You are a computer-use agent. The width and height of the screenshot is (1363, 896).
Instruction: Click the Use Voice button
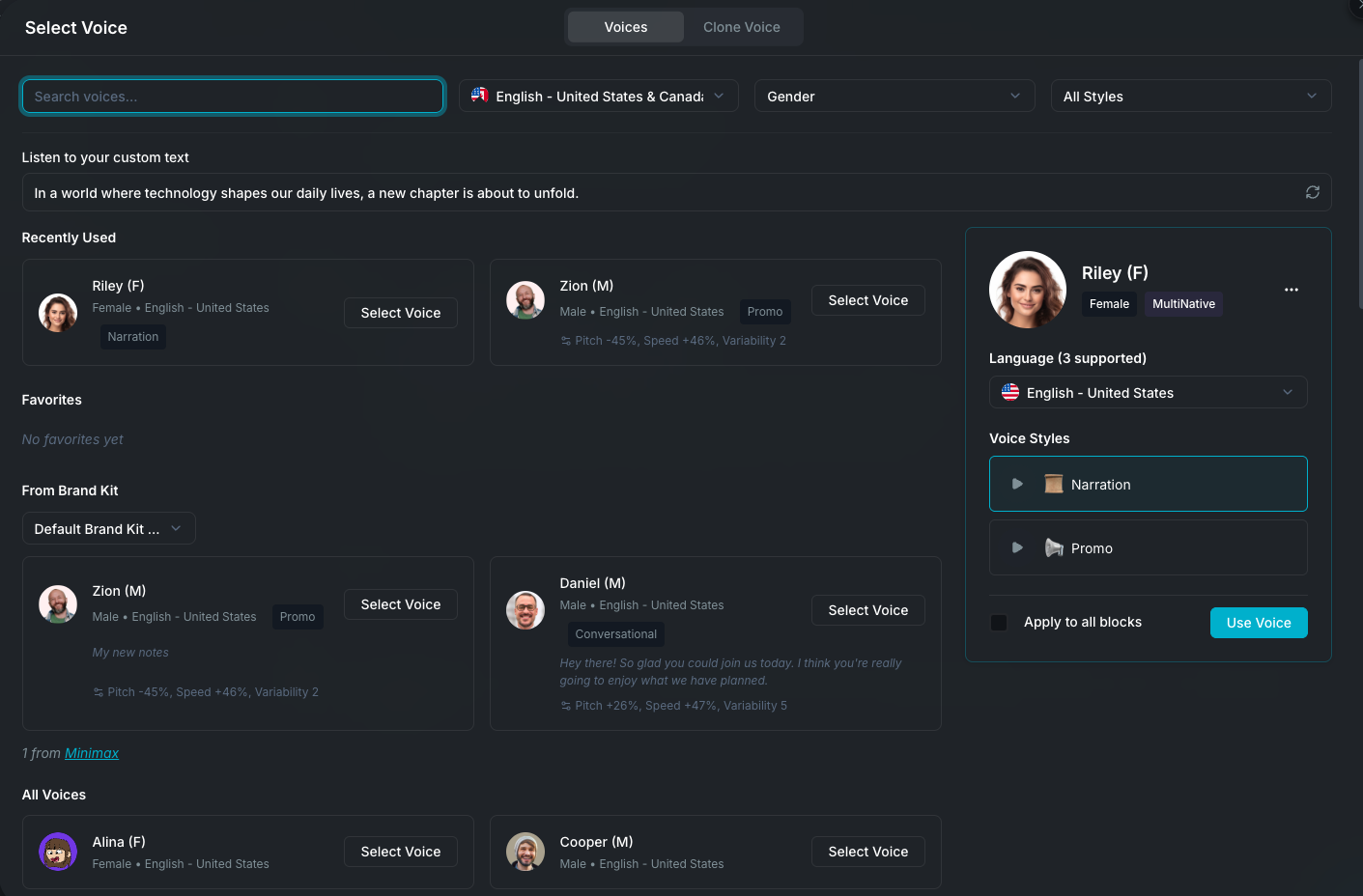[x=1259, y=623]
